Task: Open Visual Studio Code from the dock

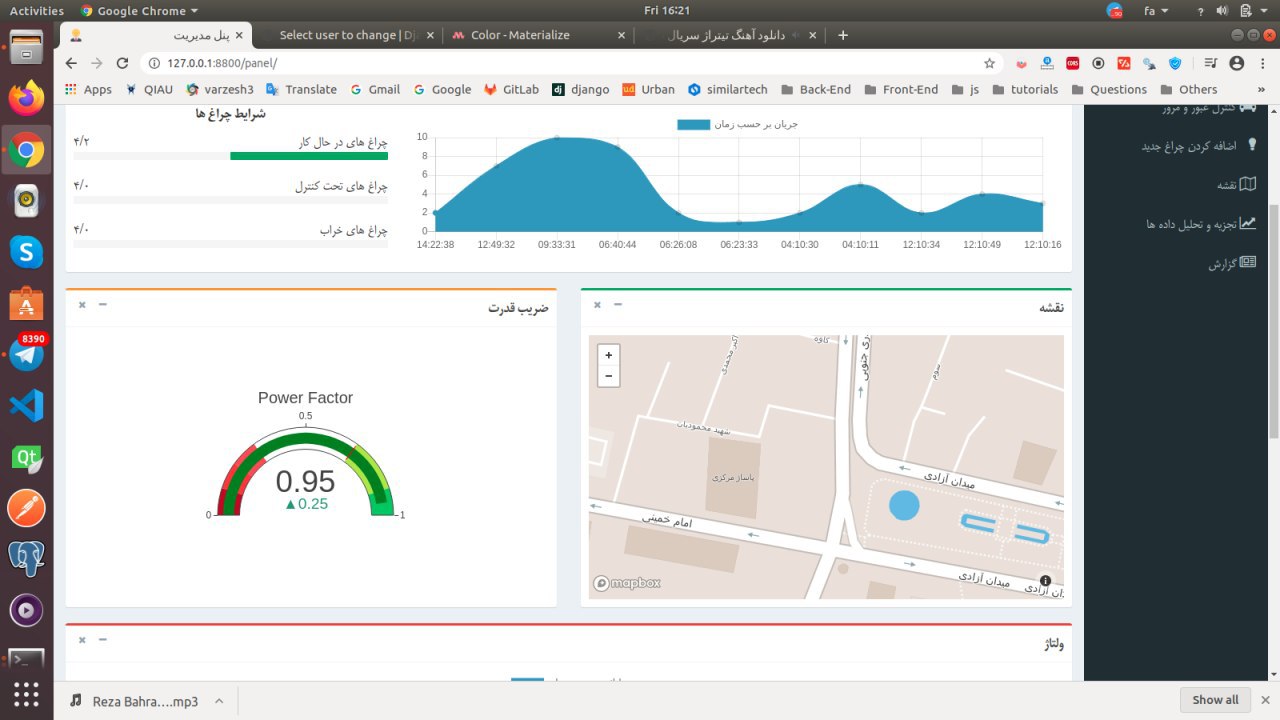Action: point(26,405)
